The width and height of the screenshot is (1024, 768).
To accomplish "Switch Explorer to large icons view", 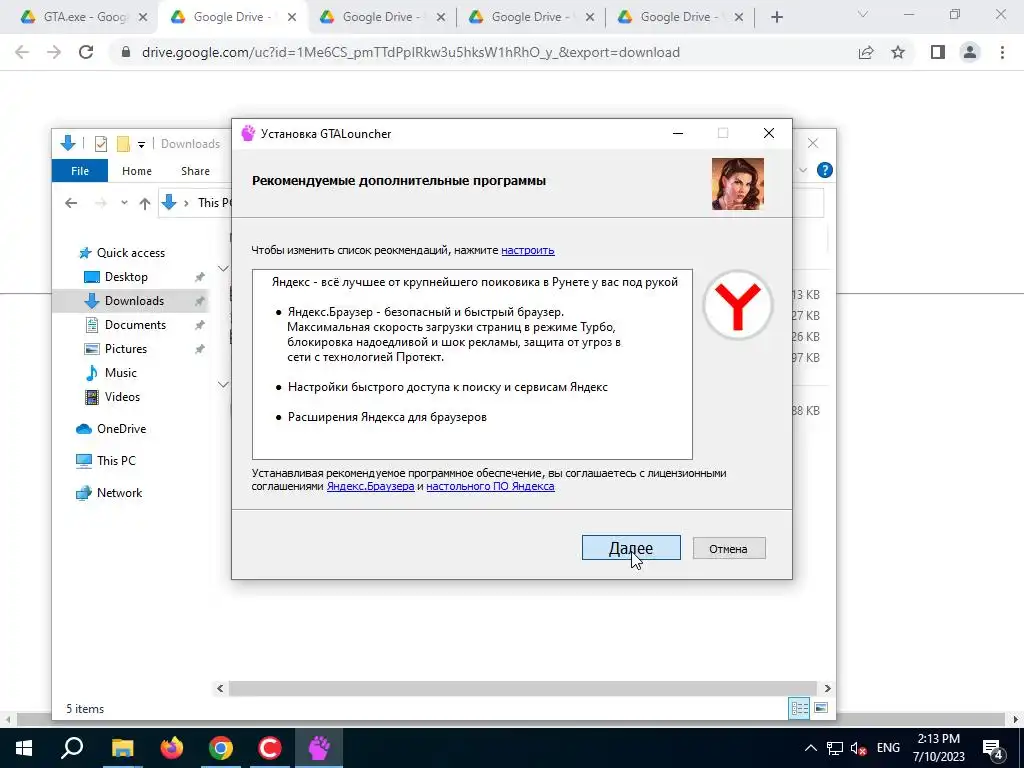I will click(x=821, y=708).
